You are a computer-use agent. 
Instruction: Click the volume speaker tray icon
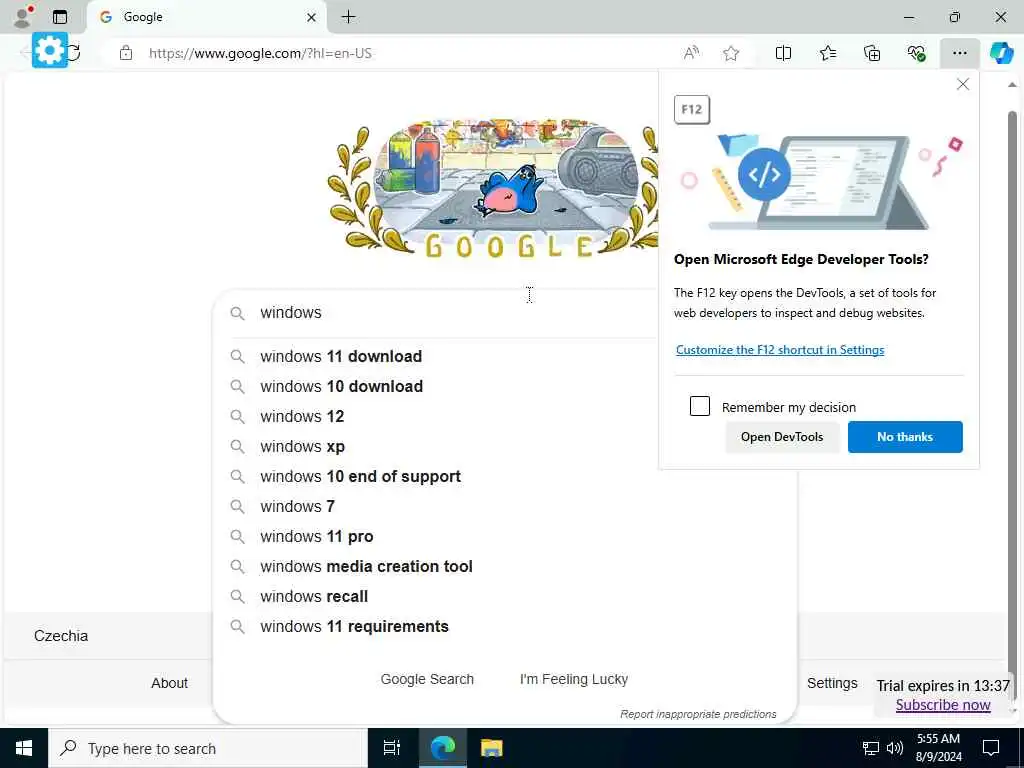coord(895,748)
